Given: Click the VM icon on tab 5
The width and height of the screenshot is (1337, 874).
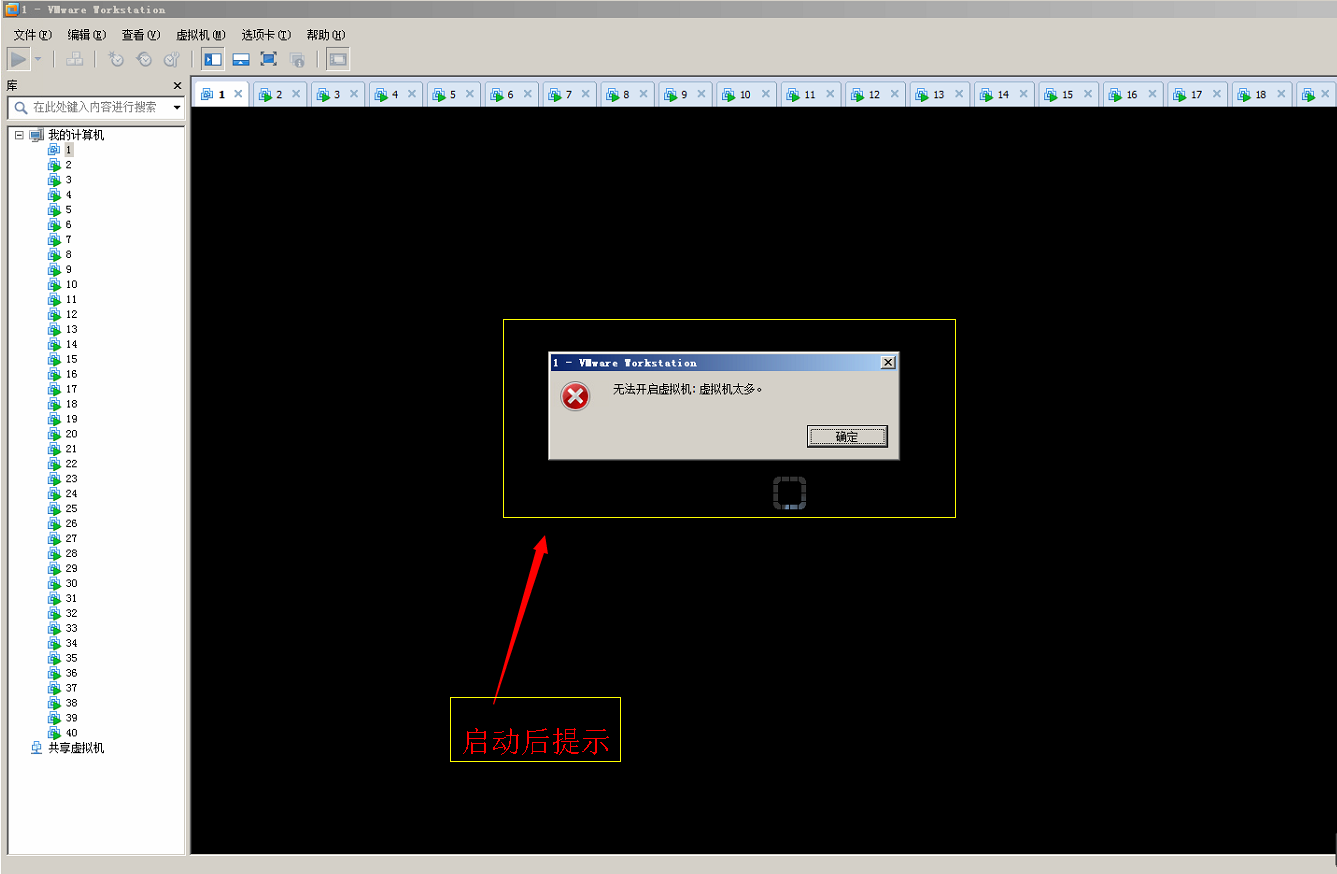Looking at the screenshot, I should 439,95.
